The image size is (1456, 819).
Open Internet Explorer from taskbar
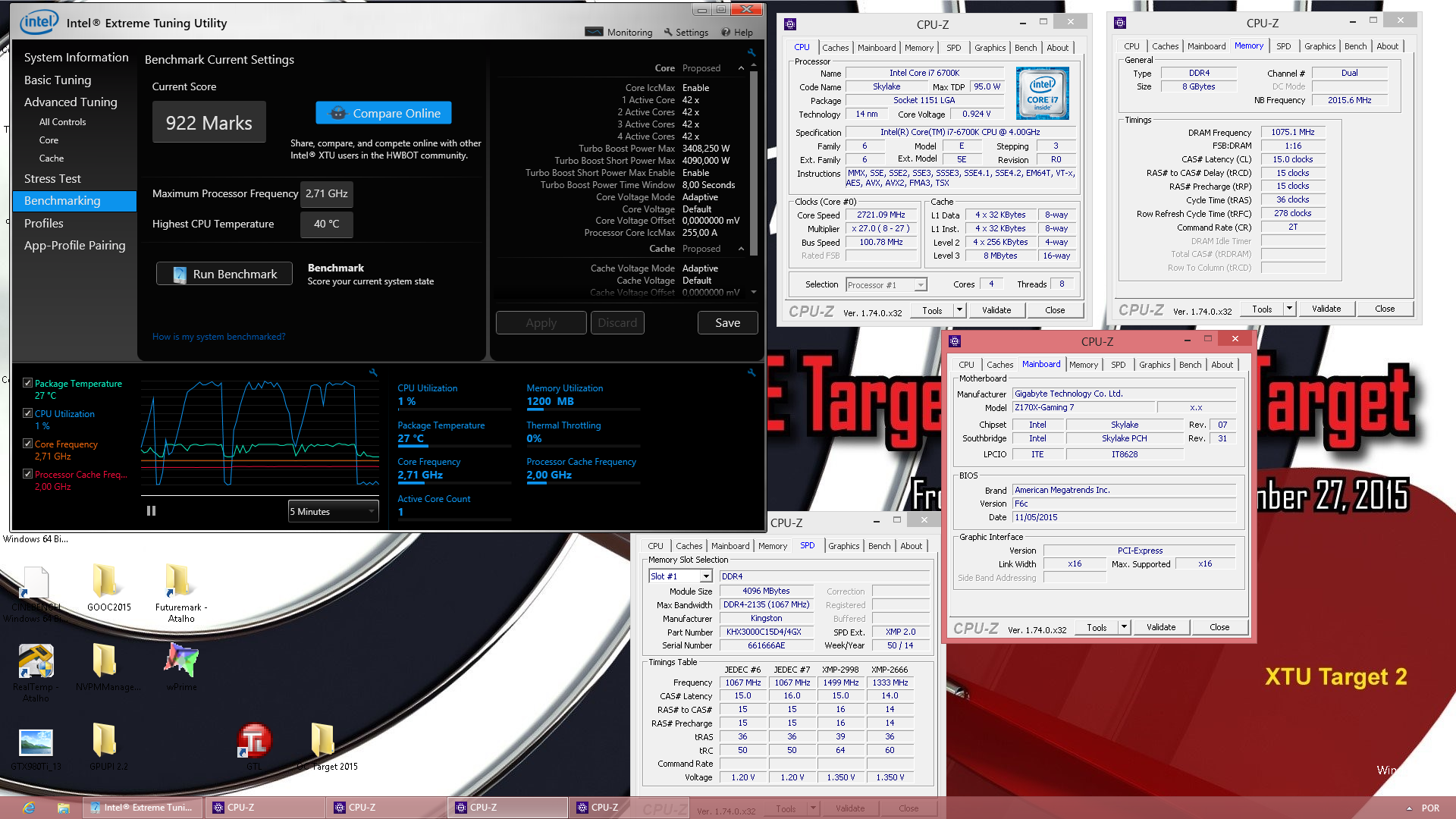tap(29, 808)
